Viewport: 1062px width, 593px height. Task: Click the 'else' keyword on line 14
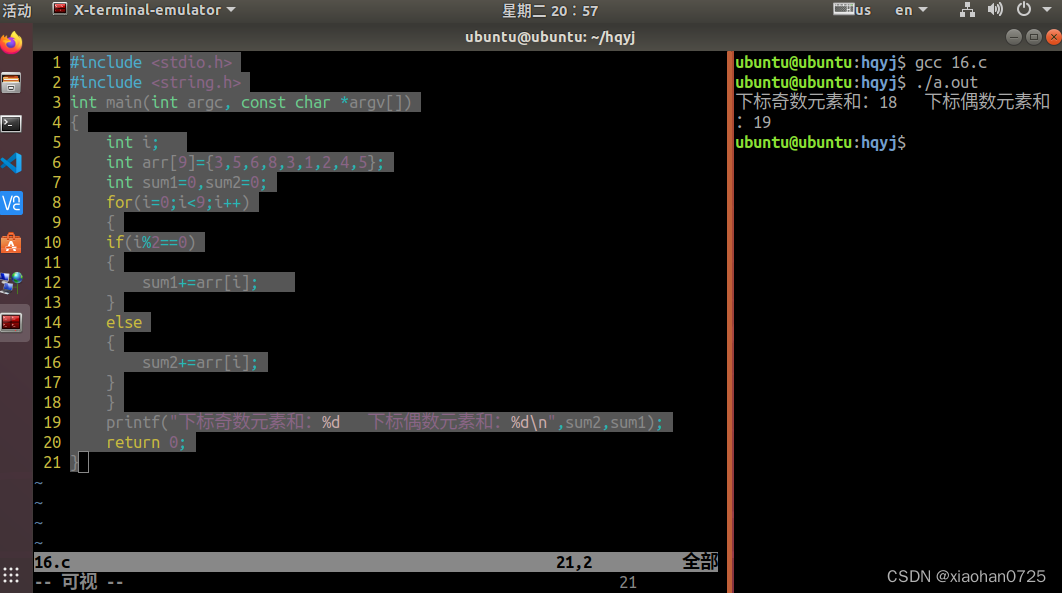pyautogui.click(x=124, y=322)
